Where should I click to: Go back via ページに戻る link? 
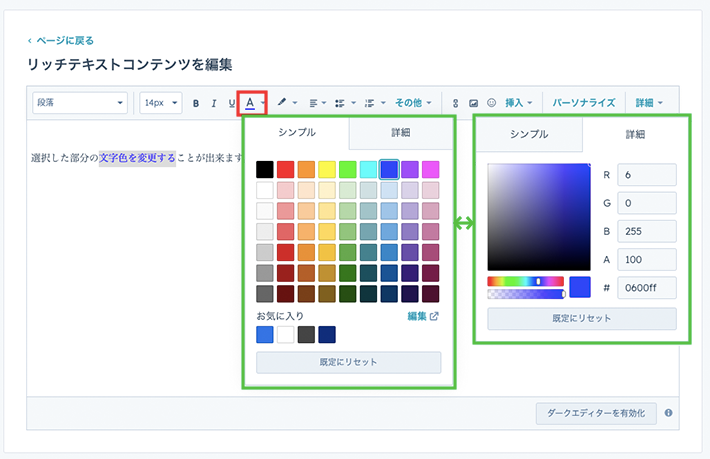point(60,40)
